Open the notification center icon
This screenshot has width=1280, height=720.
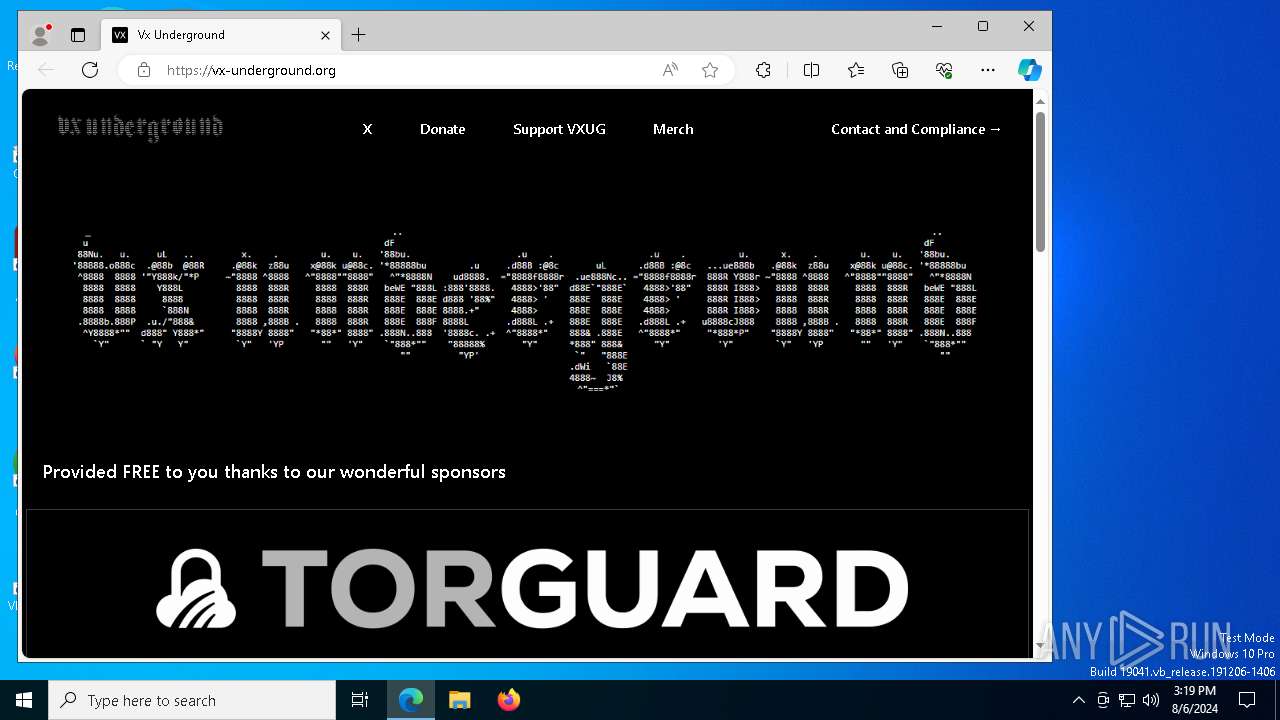(1247, 700)
